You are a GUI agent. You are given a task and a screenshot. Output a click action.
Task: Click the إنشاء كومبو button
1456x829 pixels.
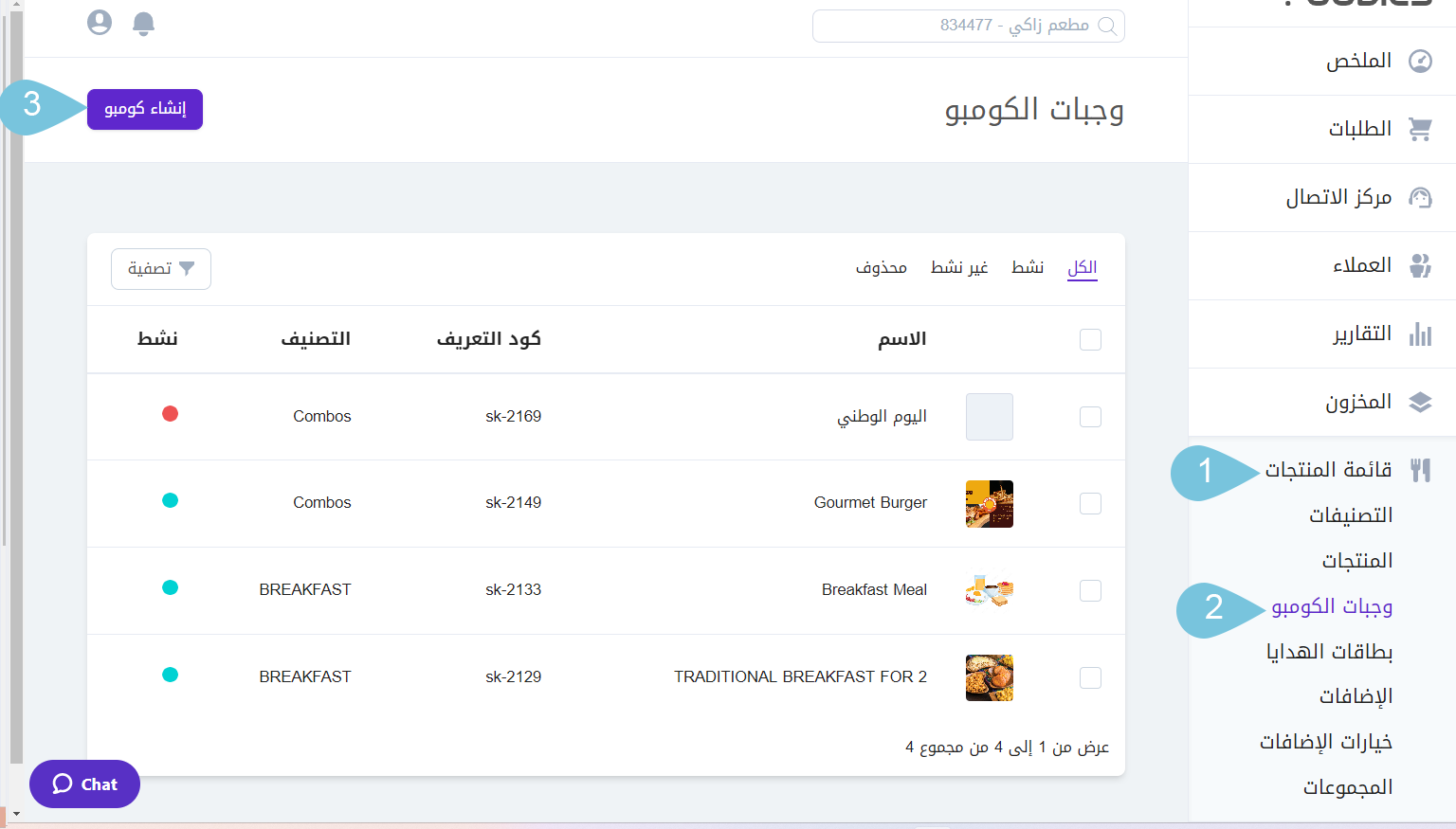pos(145,109)
